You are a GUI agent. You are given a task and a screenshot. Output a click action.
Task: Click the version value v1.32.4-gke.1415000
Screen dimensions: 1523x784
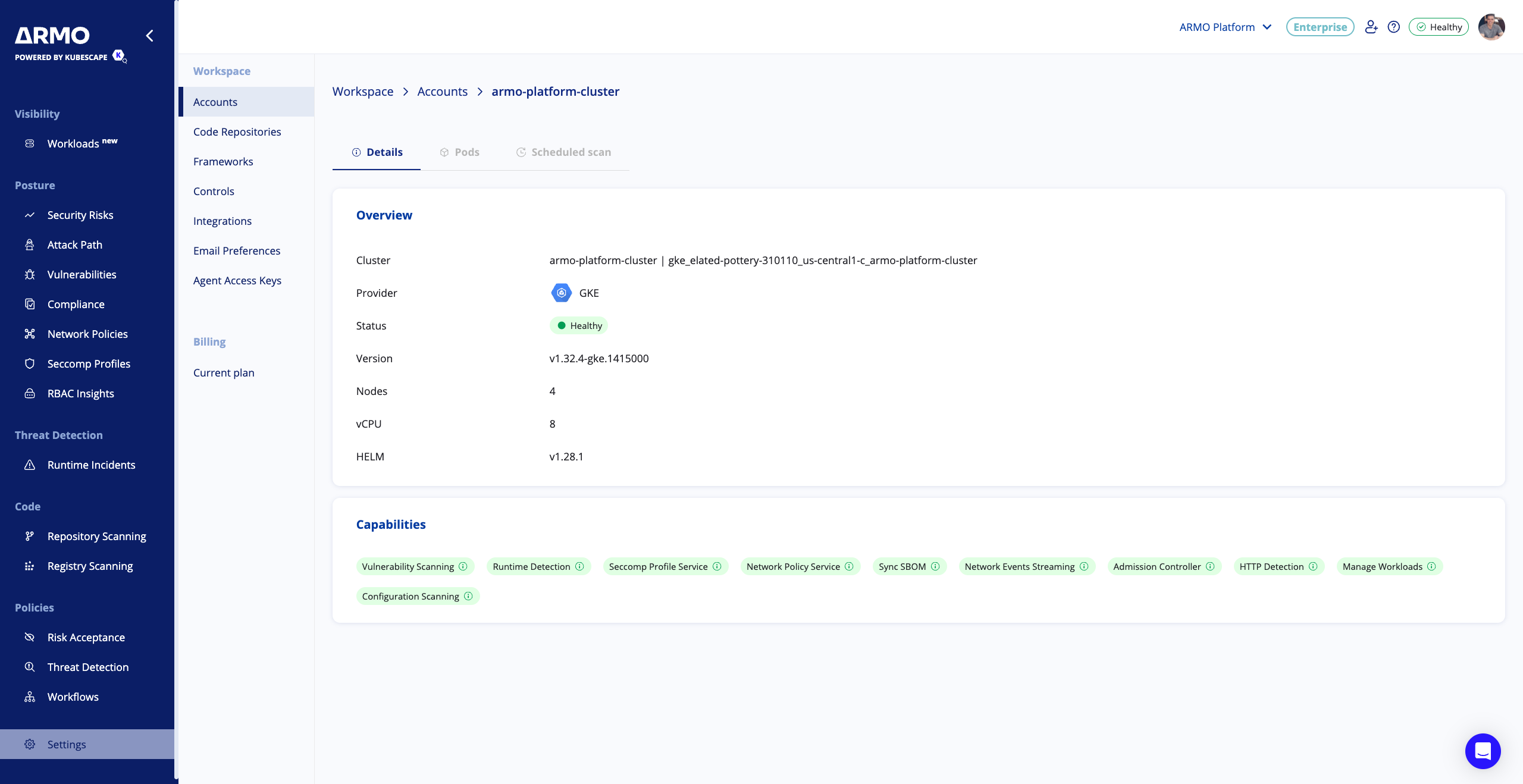click(599, 358)
